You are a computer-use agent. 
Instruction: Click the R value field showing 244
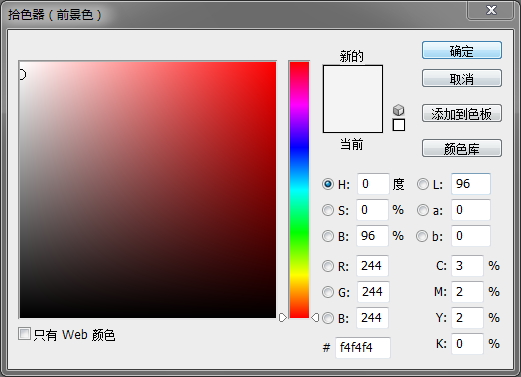[372, 266]
